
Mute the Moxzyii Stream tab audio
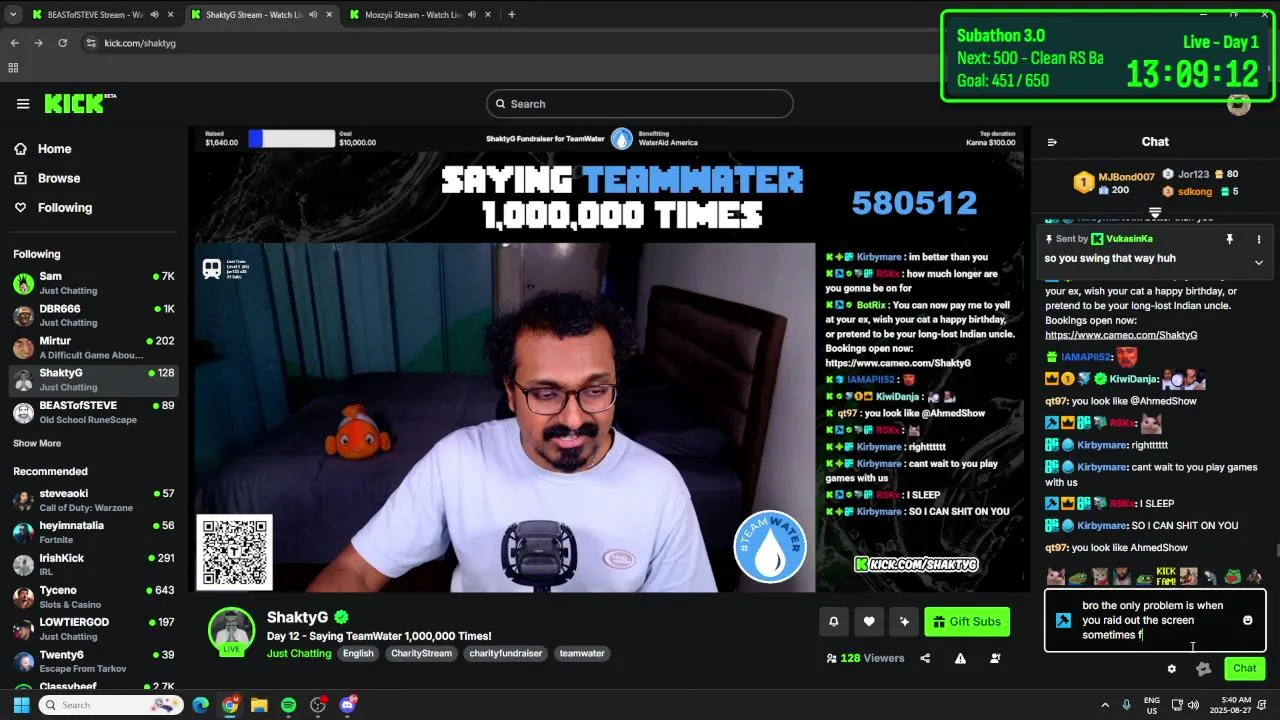click(x=472, y=15)
